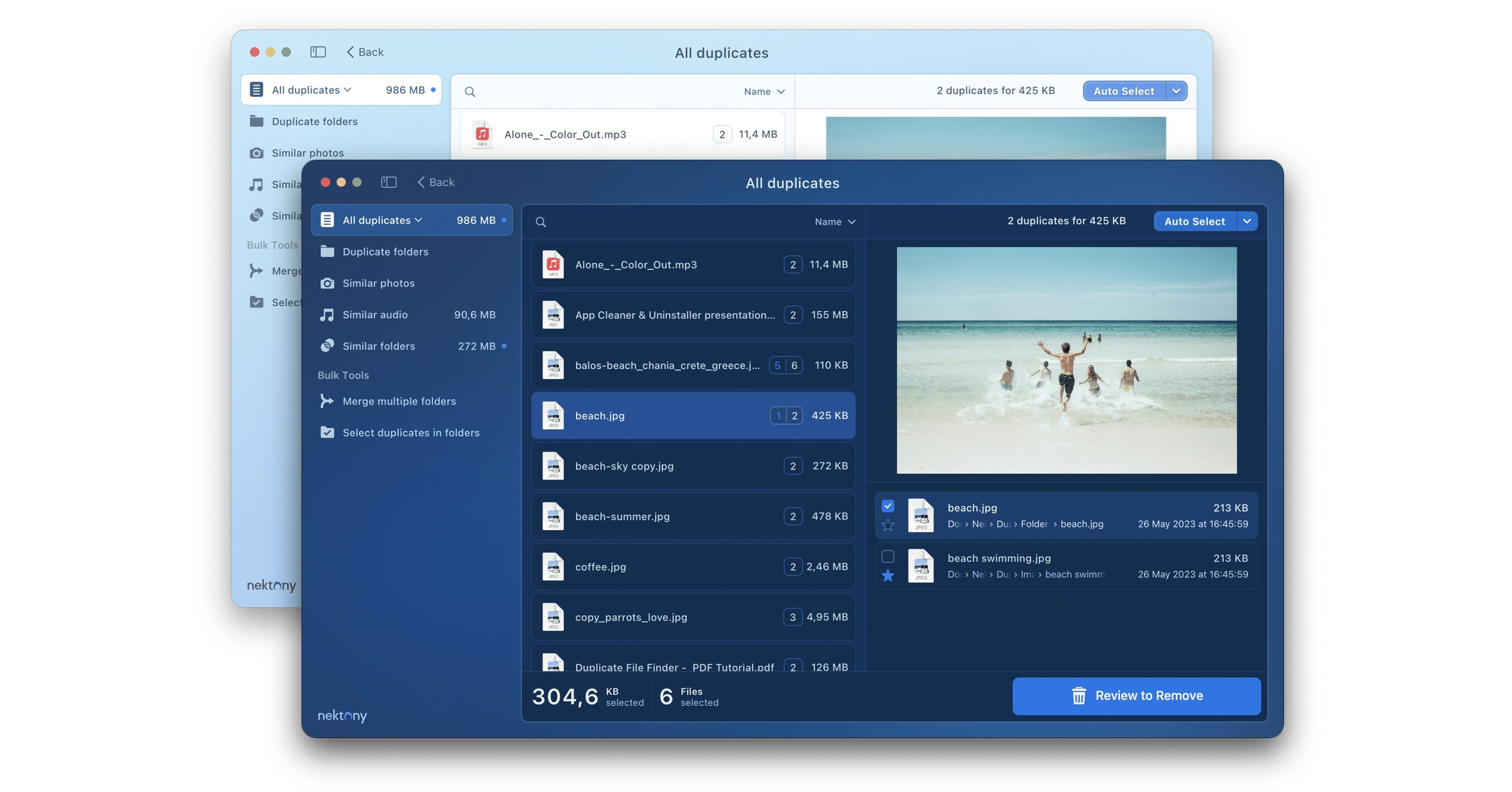This screenshot has height=792, width=1512.
Task: Click JPEG icon of beach.jpg in details
Action: click(920, 515)
